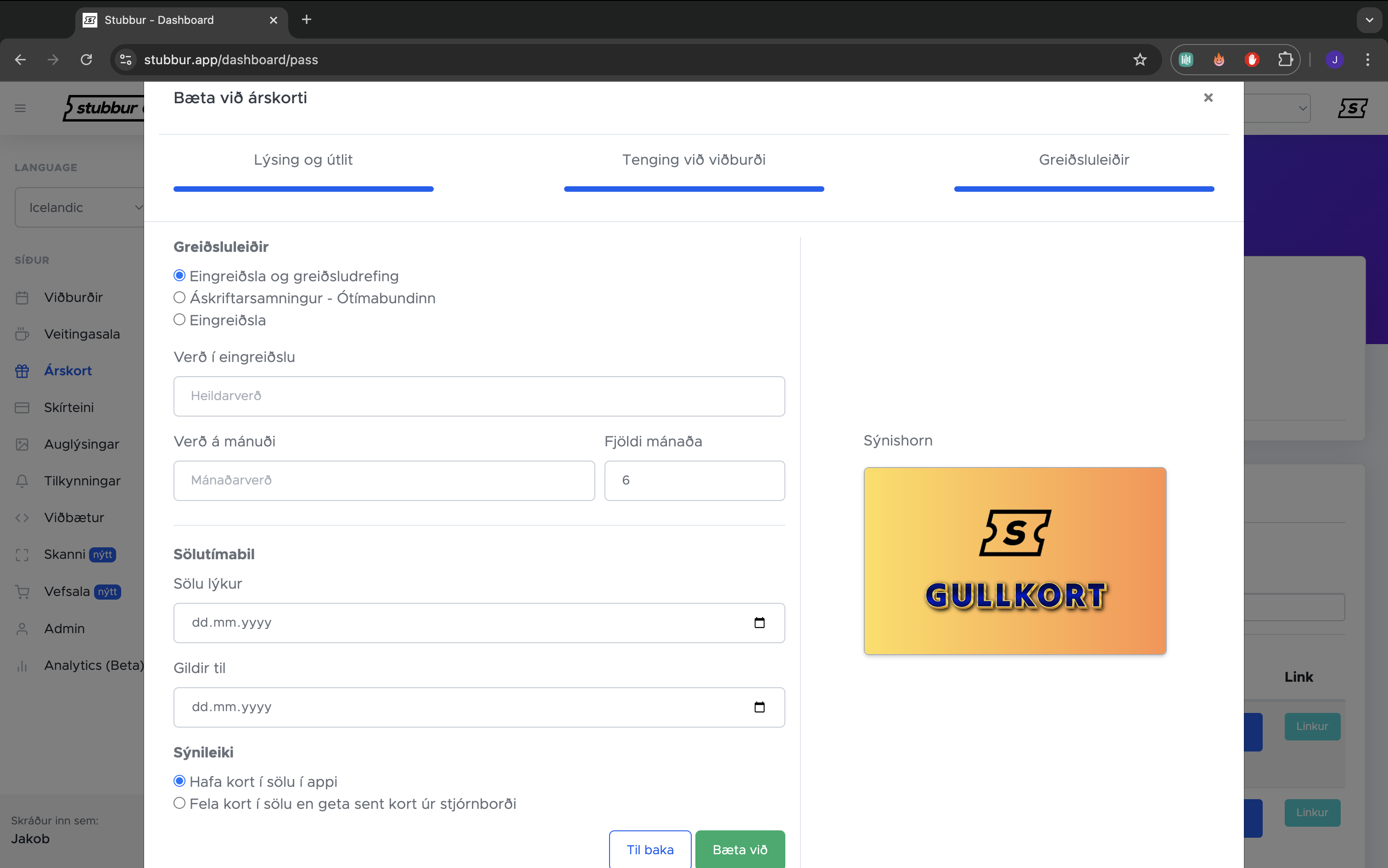This screenshot has width=1388, height=868.
Task: Click the Admin person icon
Action: [x=22, y=629]
